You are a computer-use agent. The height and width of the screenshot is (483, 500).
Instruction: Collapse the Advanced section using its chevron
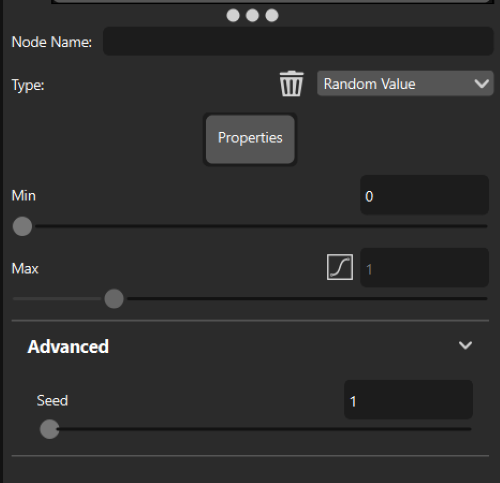click(x=465, y=345)
